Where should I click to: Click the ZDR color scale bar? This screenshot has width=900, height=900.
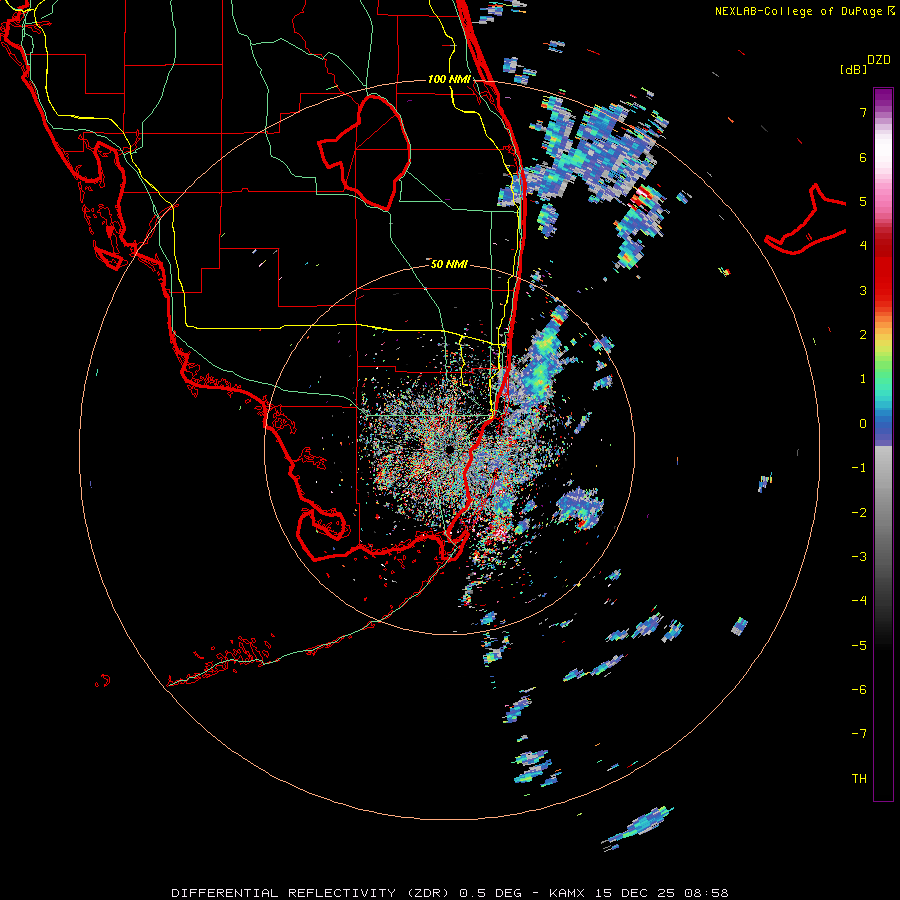(x=883, y=444)
